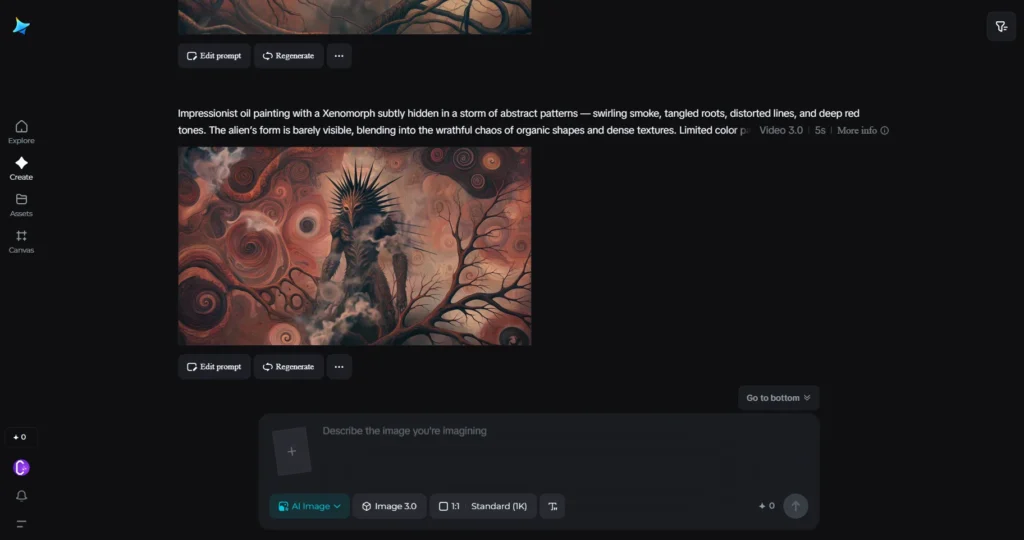Click Regenerate under the top image
The image size is (1024, 540).
[289, 56]
